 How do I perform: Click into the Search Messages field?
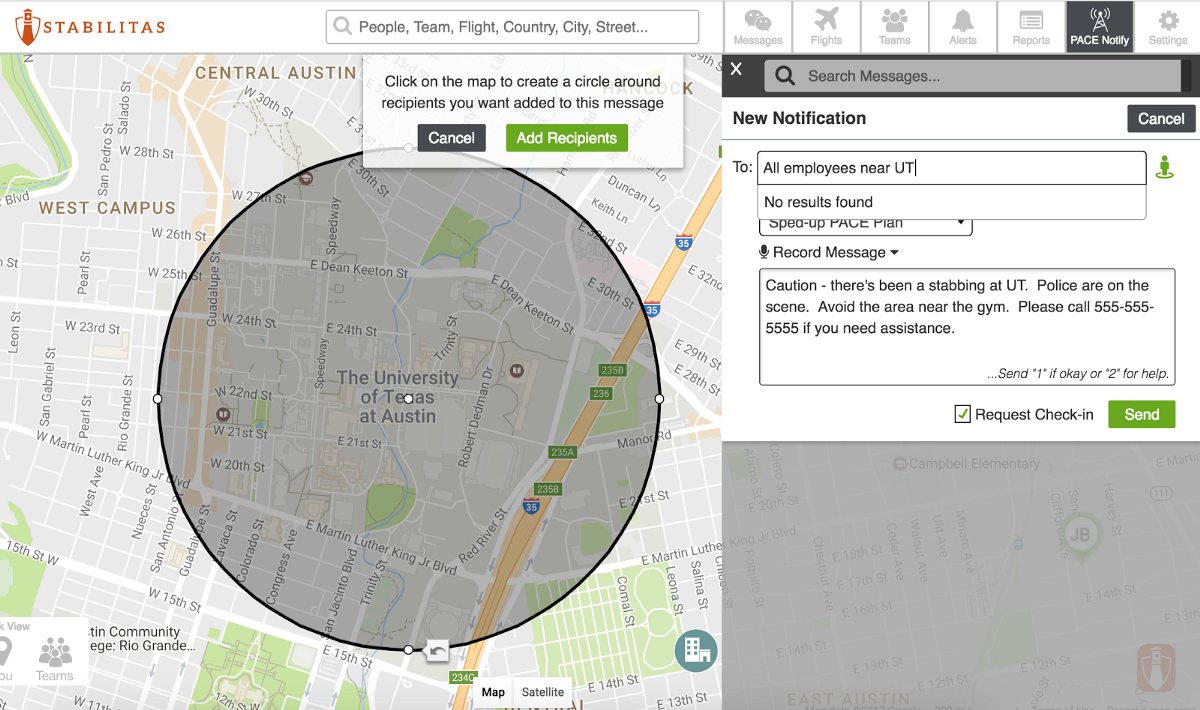(972, 76)
